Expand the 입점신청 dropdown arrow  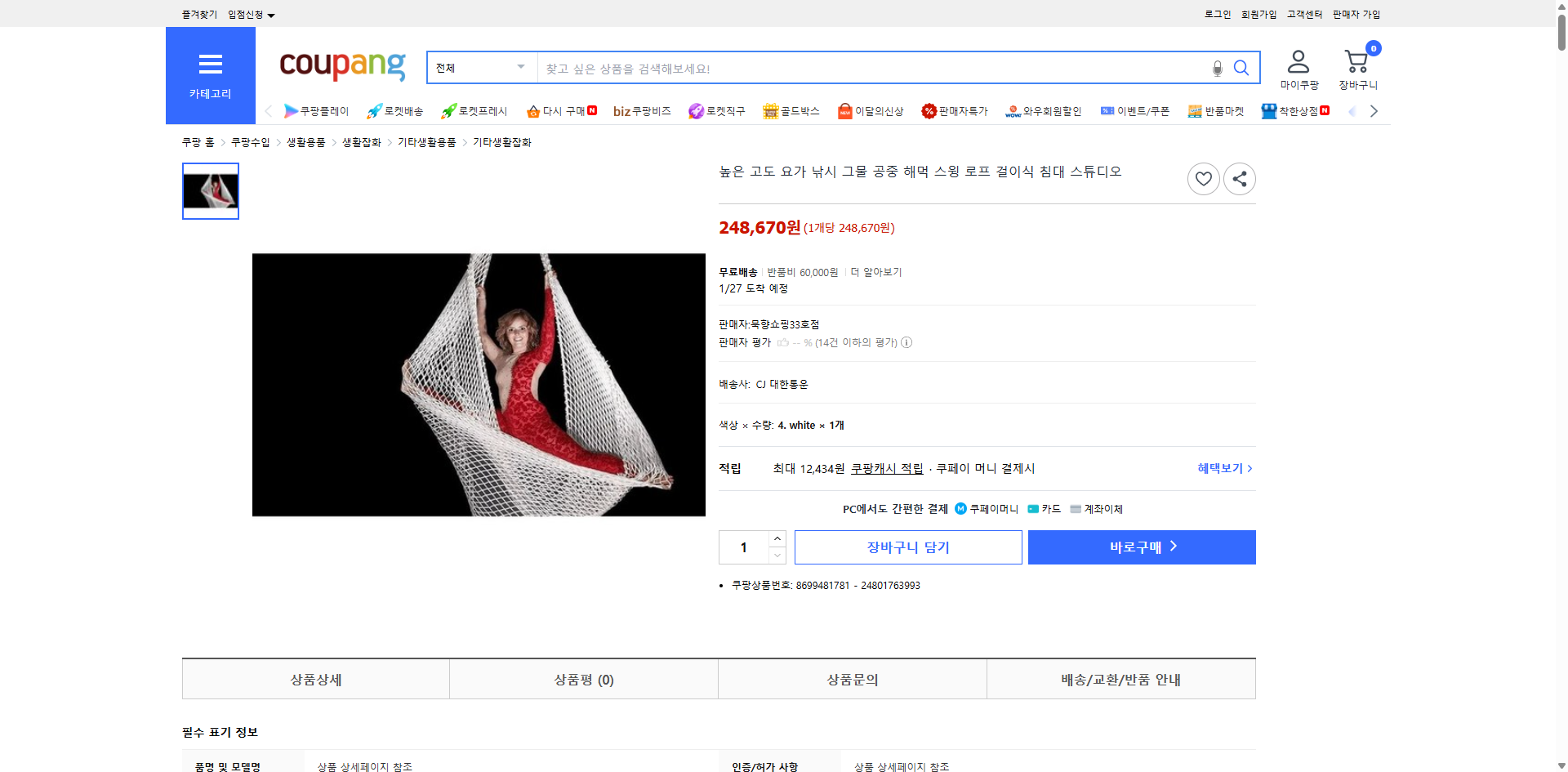(272, 14)
